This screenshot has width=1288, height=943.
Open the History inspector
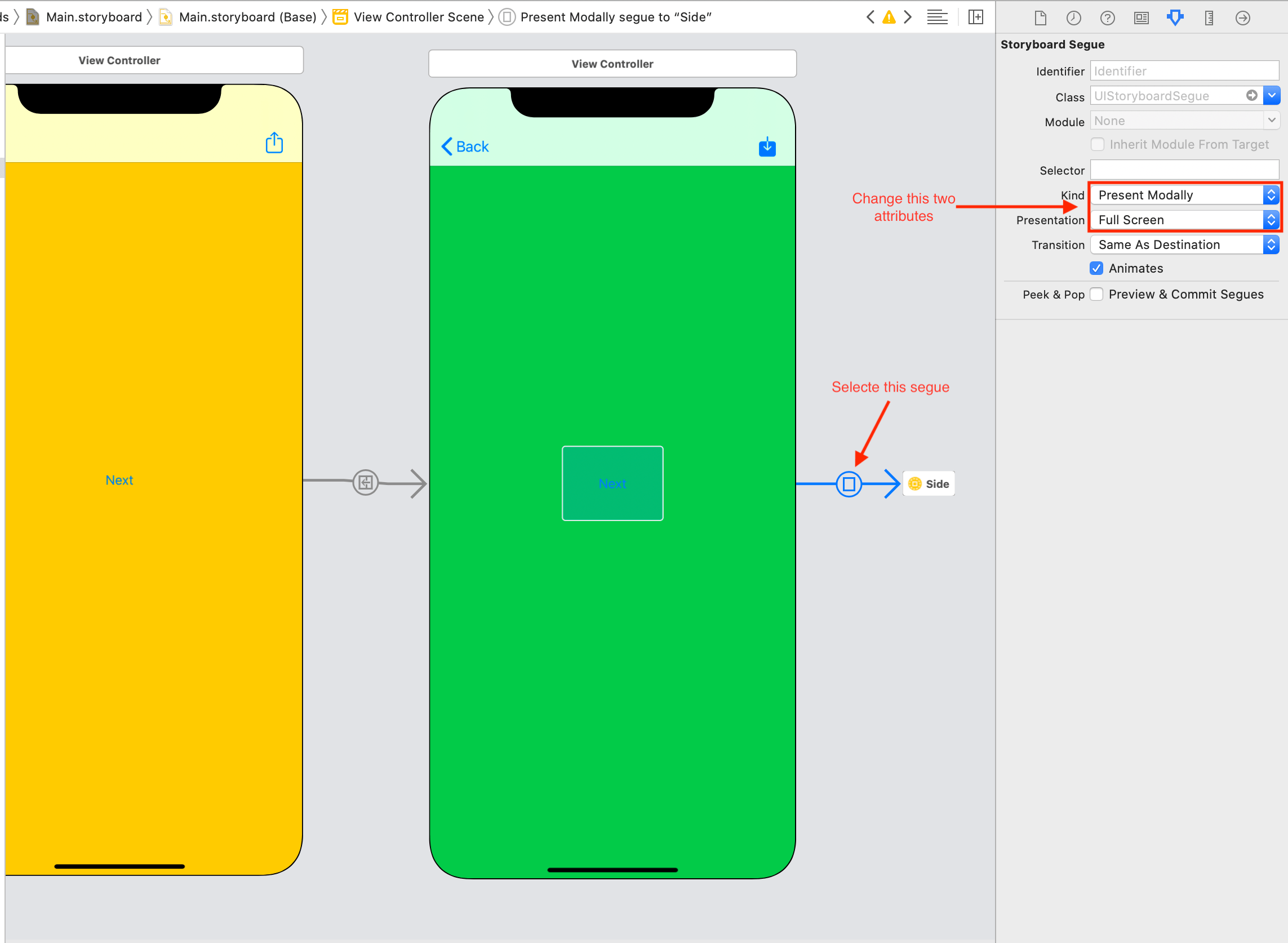[1073, 17]
